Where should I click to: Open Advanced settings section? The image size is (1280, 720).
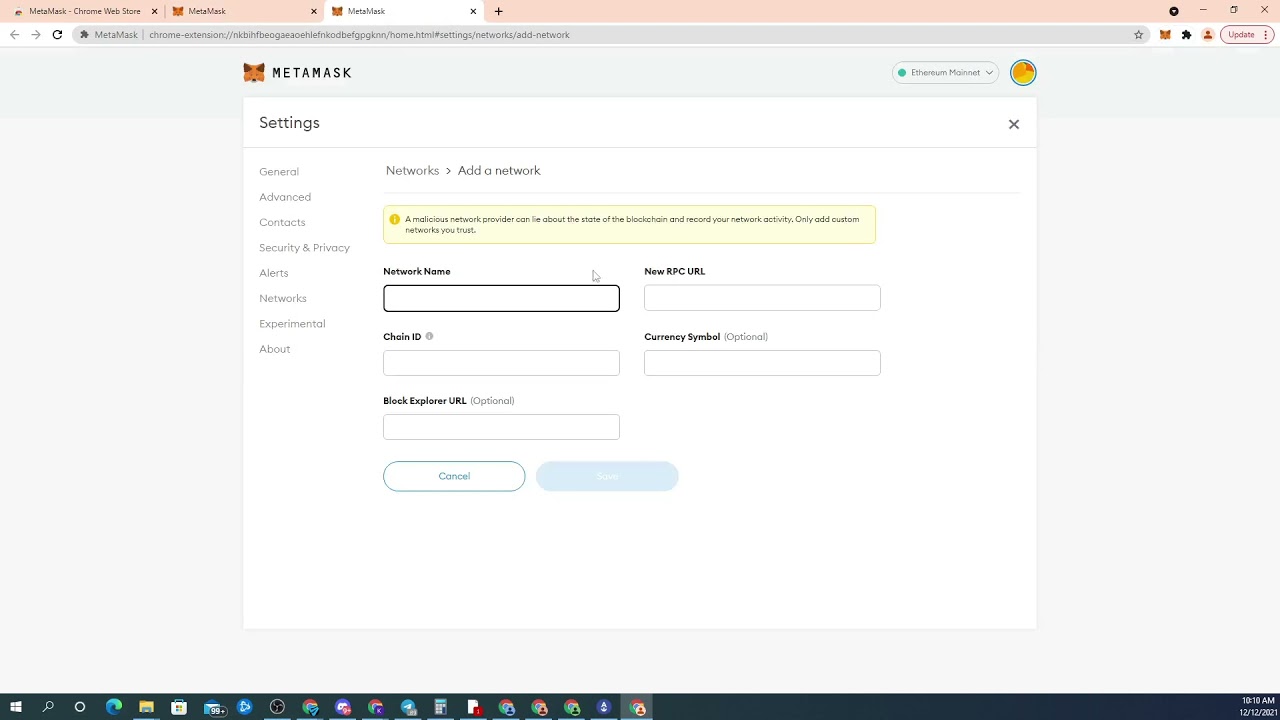click(x=285, y=197)
